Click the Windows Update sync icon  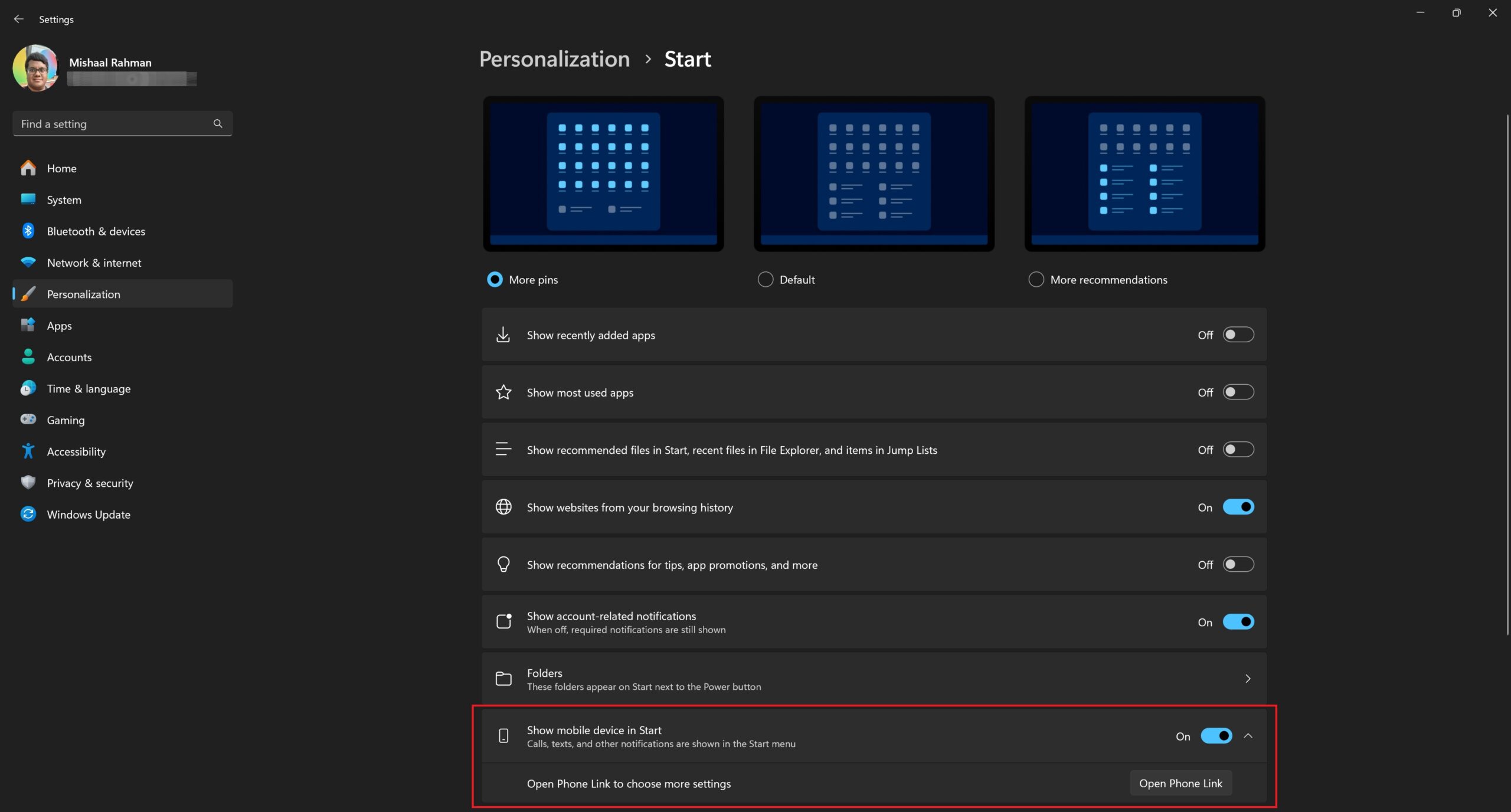[x=28, y=514]
